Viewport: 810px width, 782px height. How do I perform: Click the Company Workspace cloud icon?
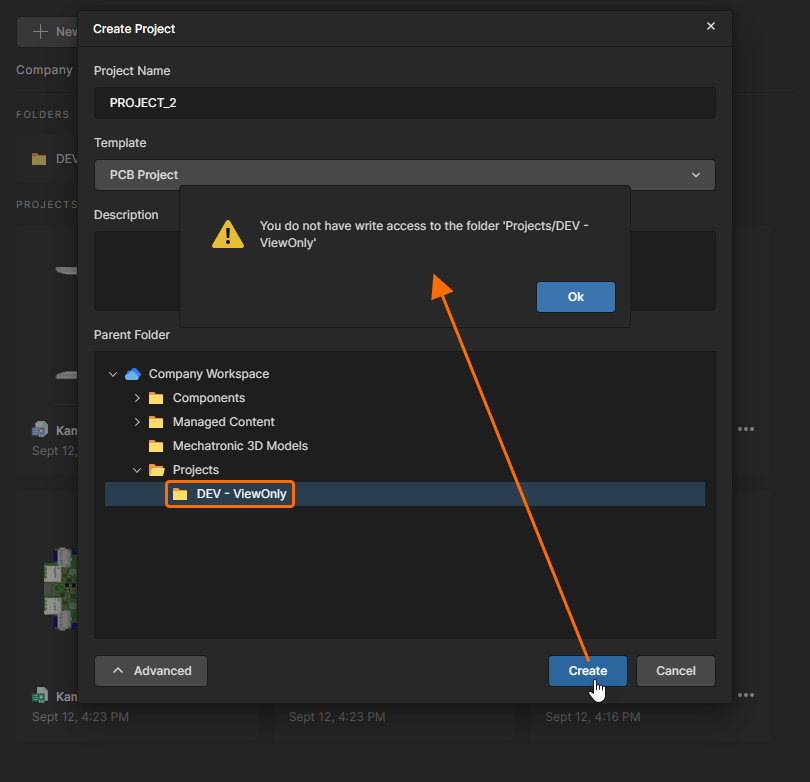[133, 374]
